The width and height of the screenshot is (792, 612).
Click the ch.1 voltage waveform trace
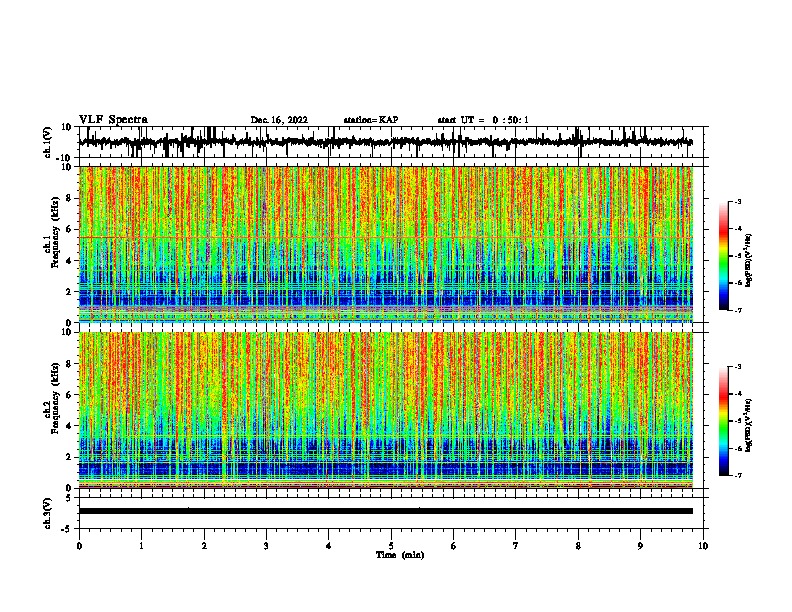pos(385,142)
